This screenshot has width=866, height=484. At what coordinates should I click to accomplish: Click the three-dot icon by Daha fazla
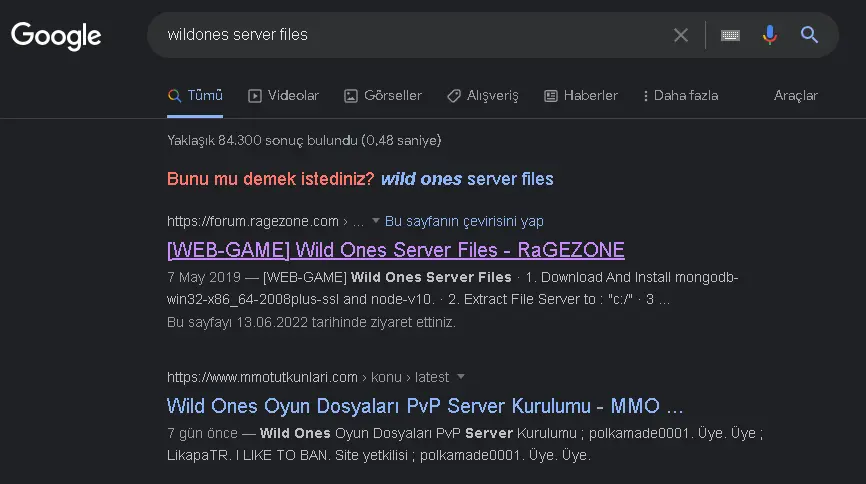(645, 96)
